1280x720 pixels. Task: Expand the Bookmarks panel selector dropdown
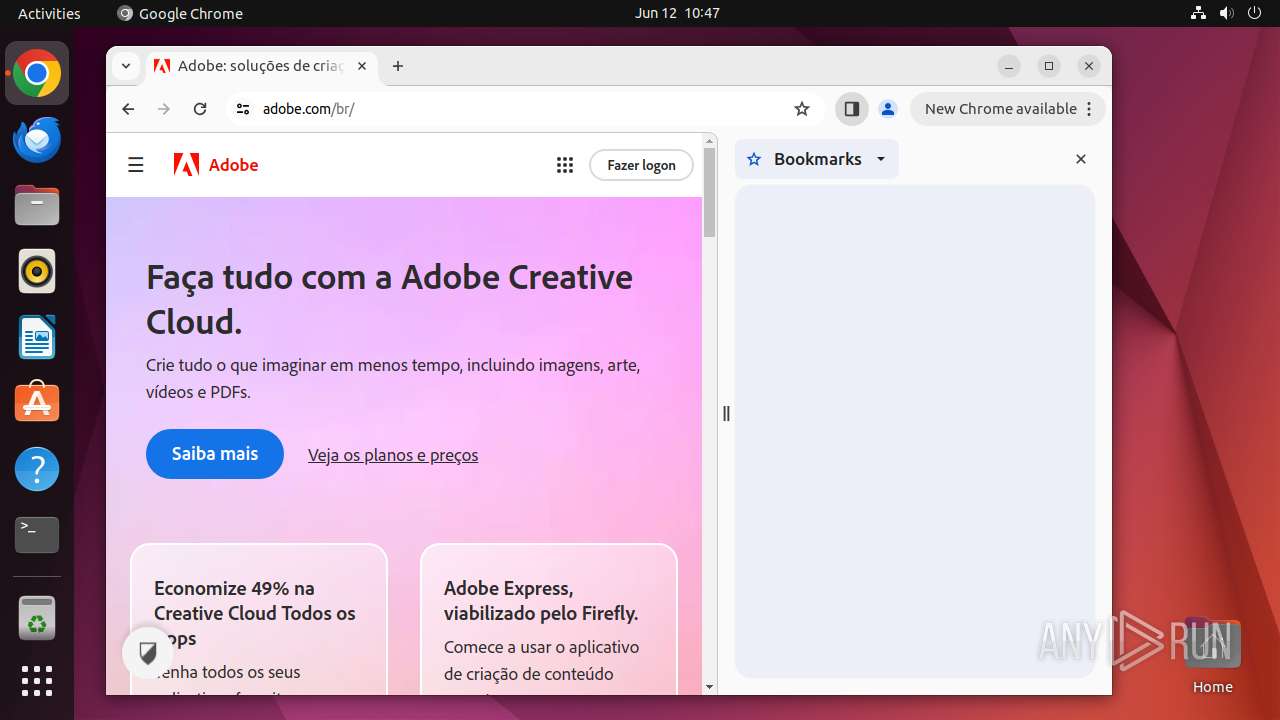(881, 159)
